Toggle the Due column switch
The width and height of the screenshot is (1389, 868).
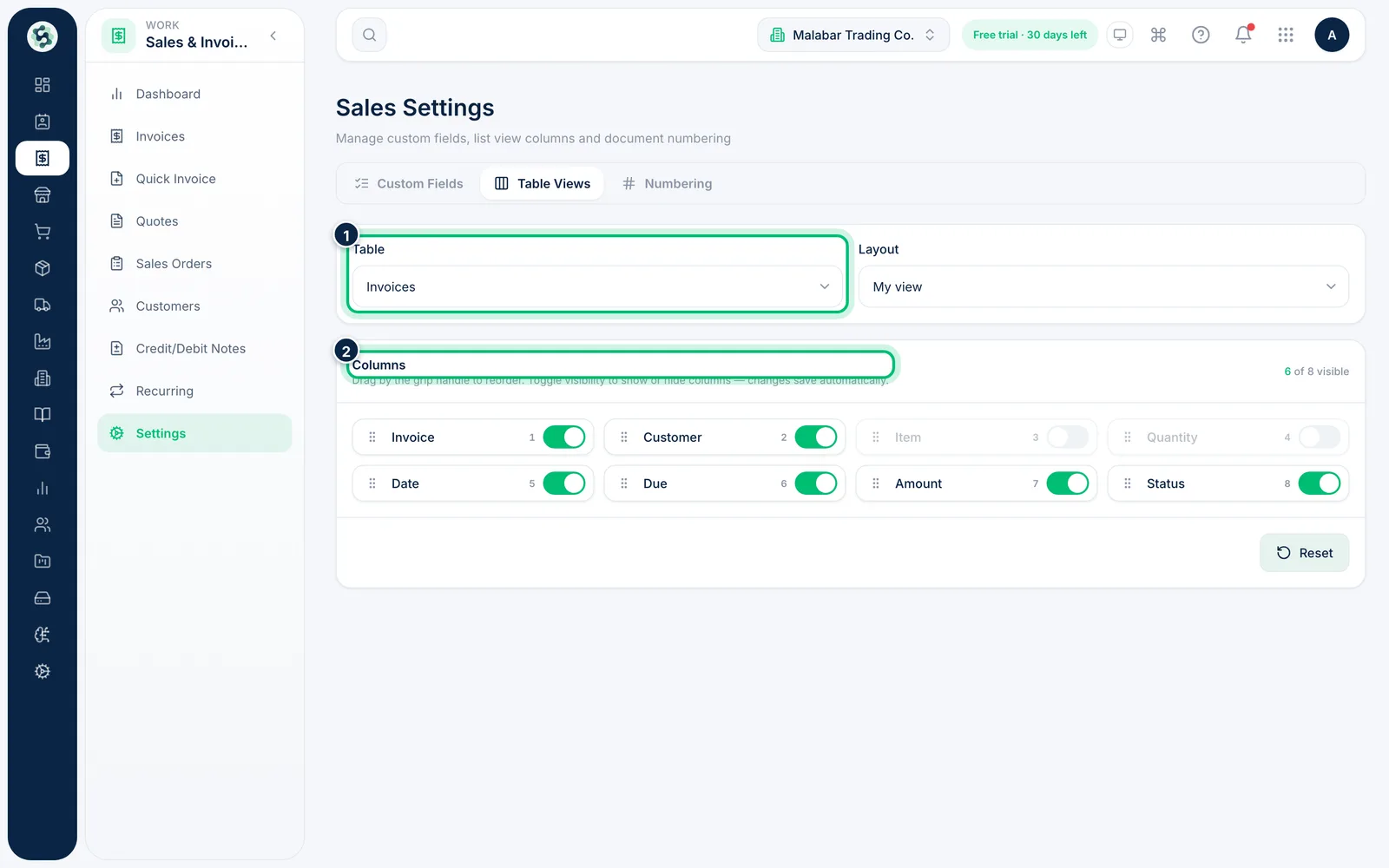[816, 483]
